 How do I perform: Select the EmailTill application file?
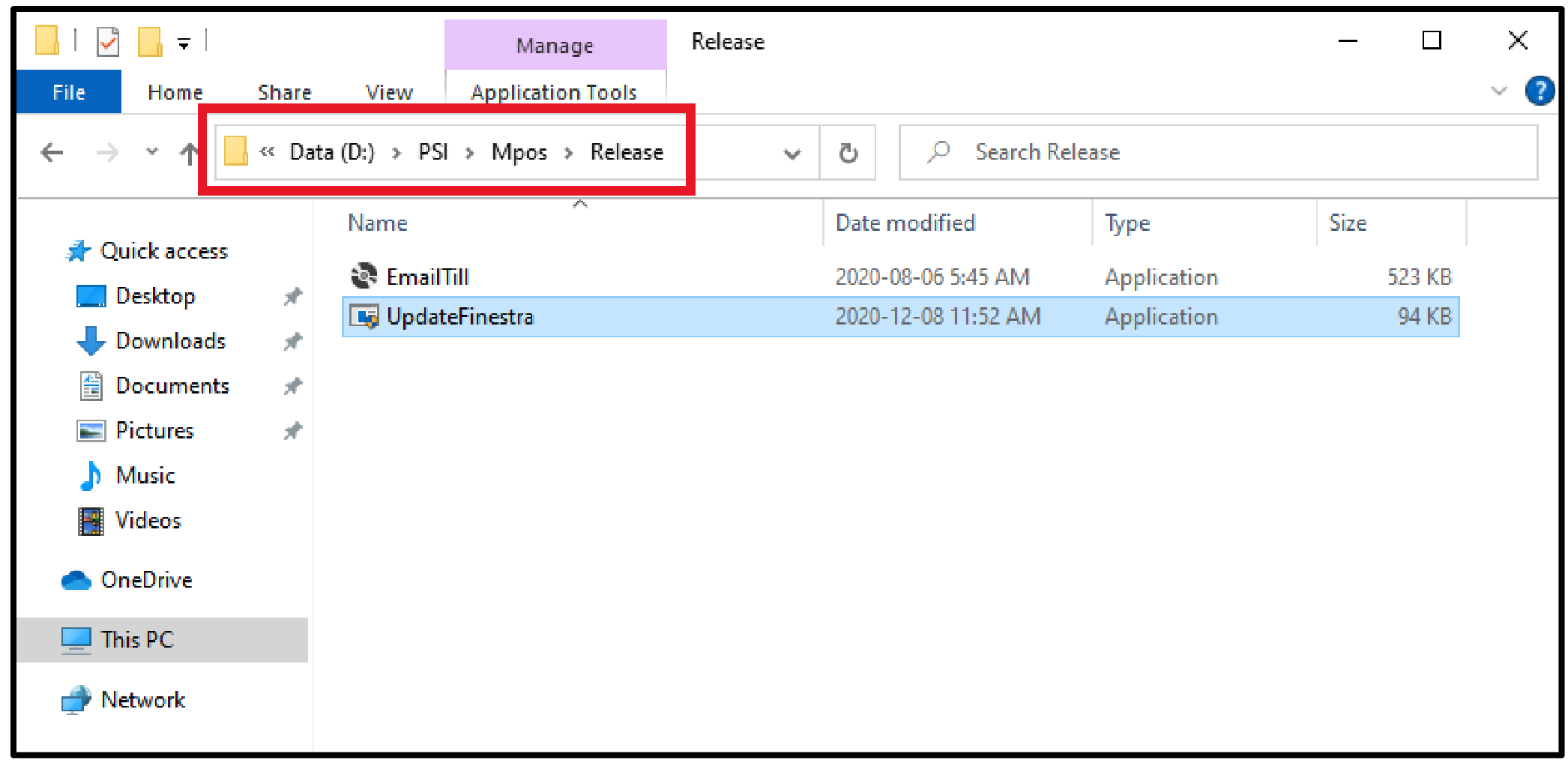427,277
